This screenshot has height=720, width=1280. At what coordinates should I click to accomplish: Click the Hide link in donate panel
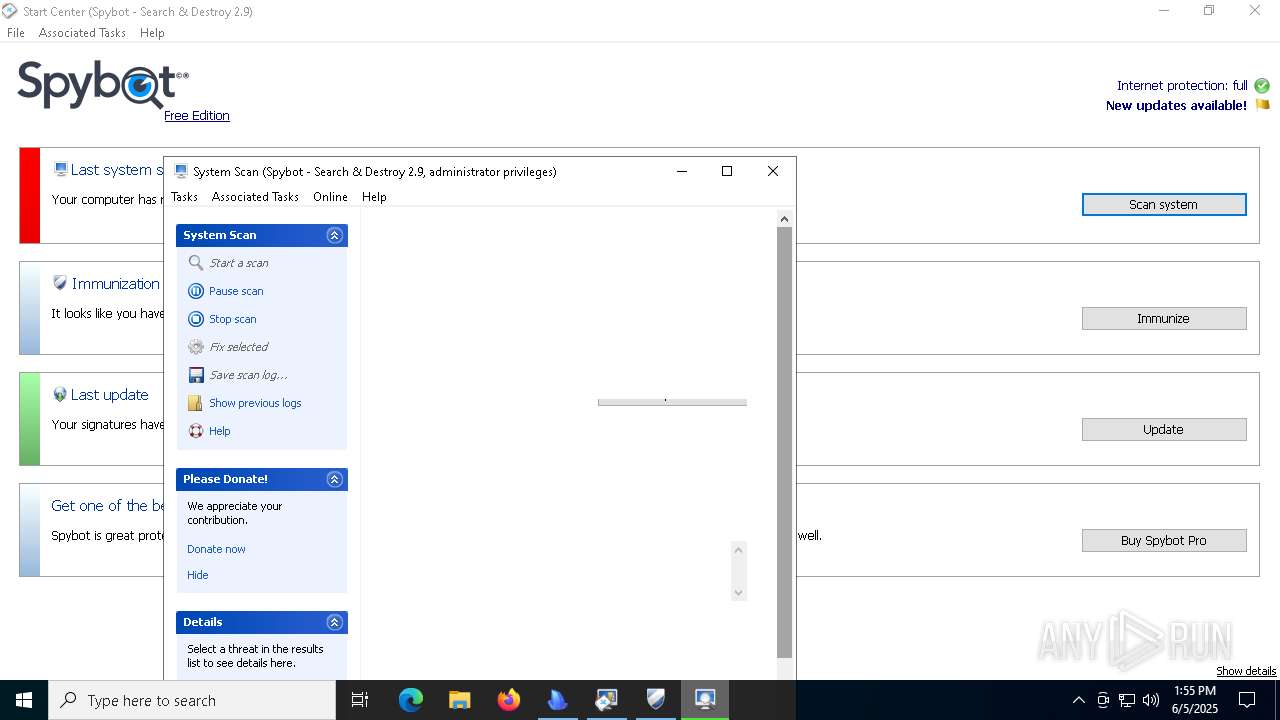pyautogui.click(x=198, y=575)
